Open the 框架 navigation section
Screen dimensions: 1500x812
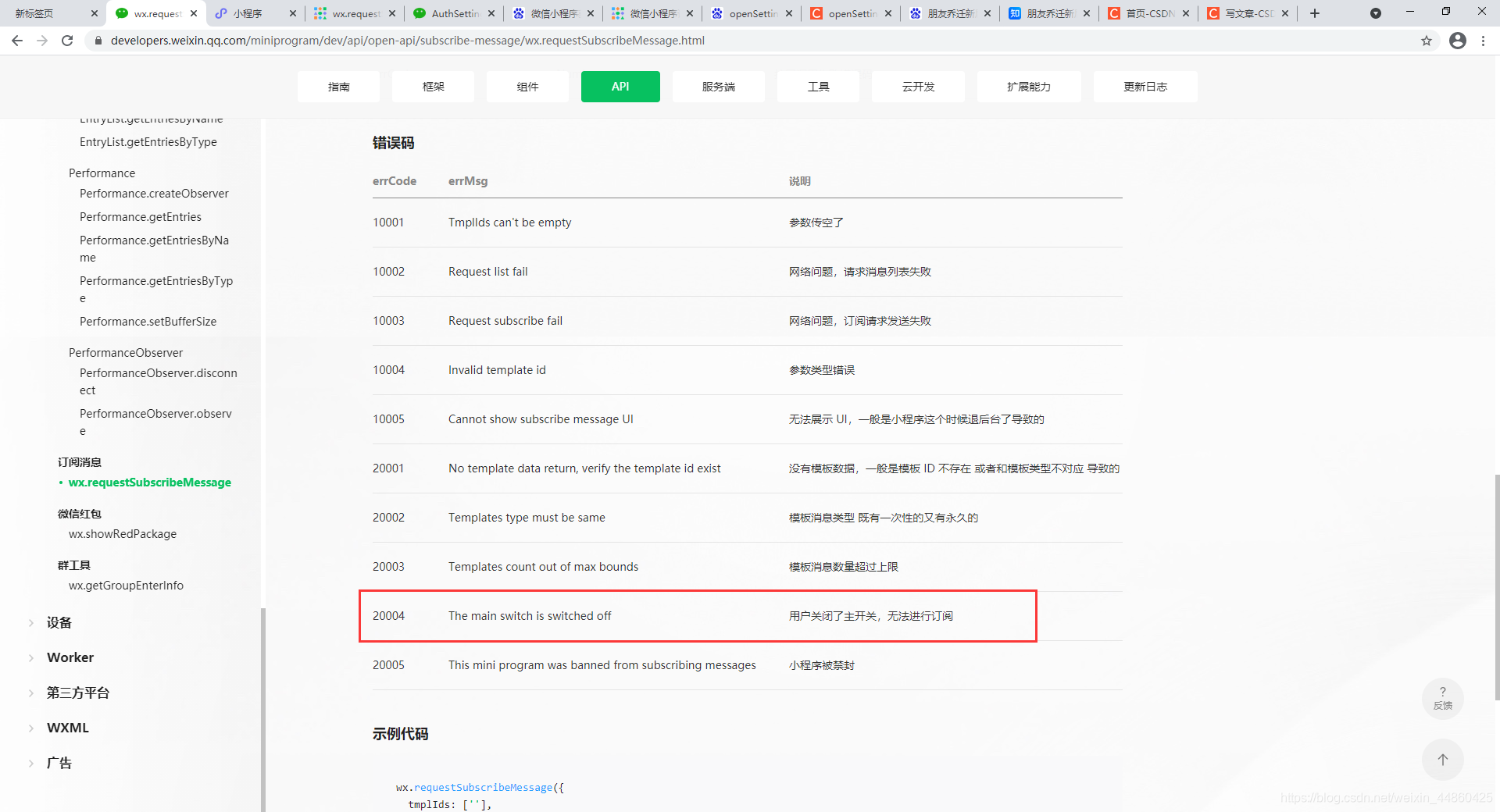point(433,87)
